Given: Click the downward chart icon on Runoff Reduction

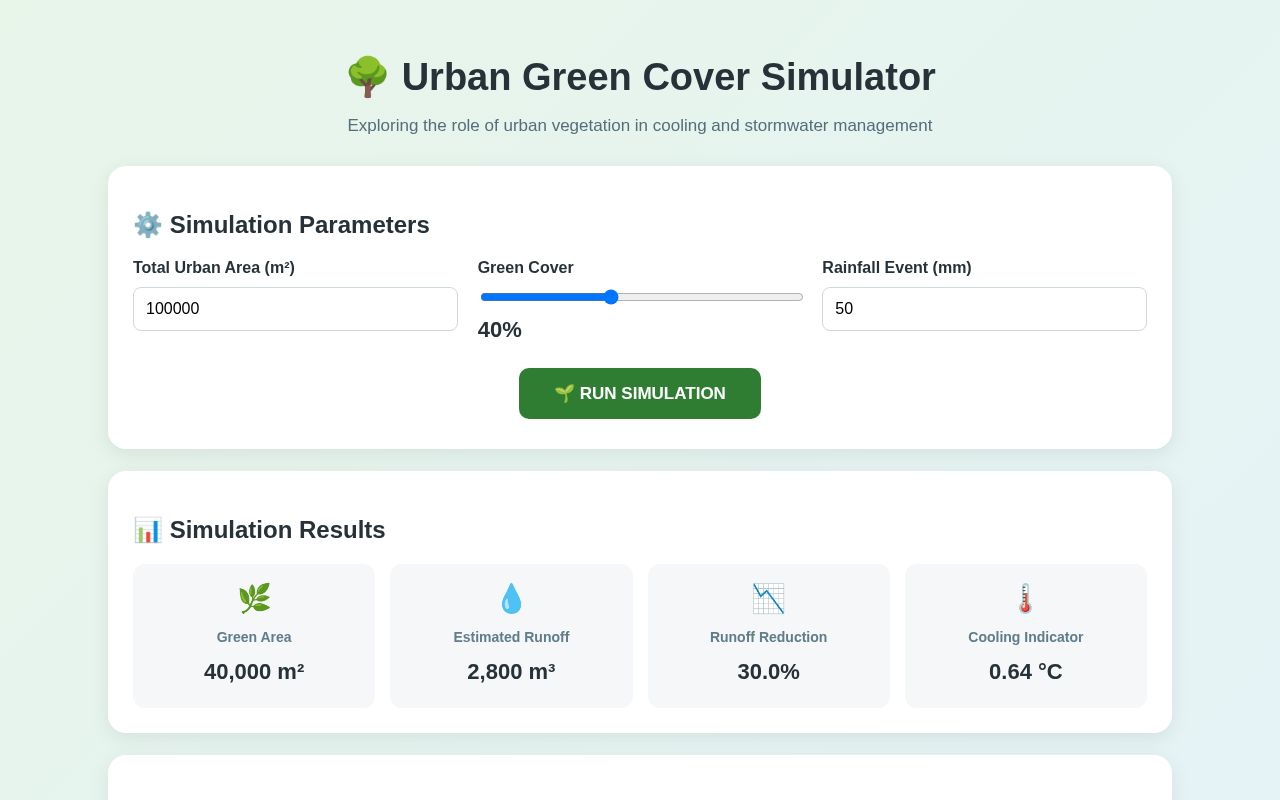Looking at the screenshot, I should click(768, 599).
